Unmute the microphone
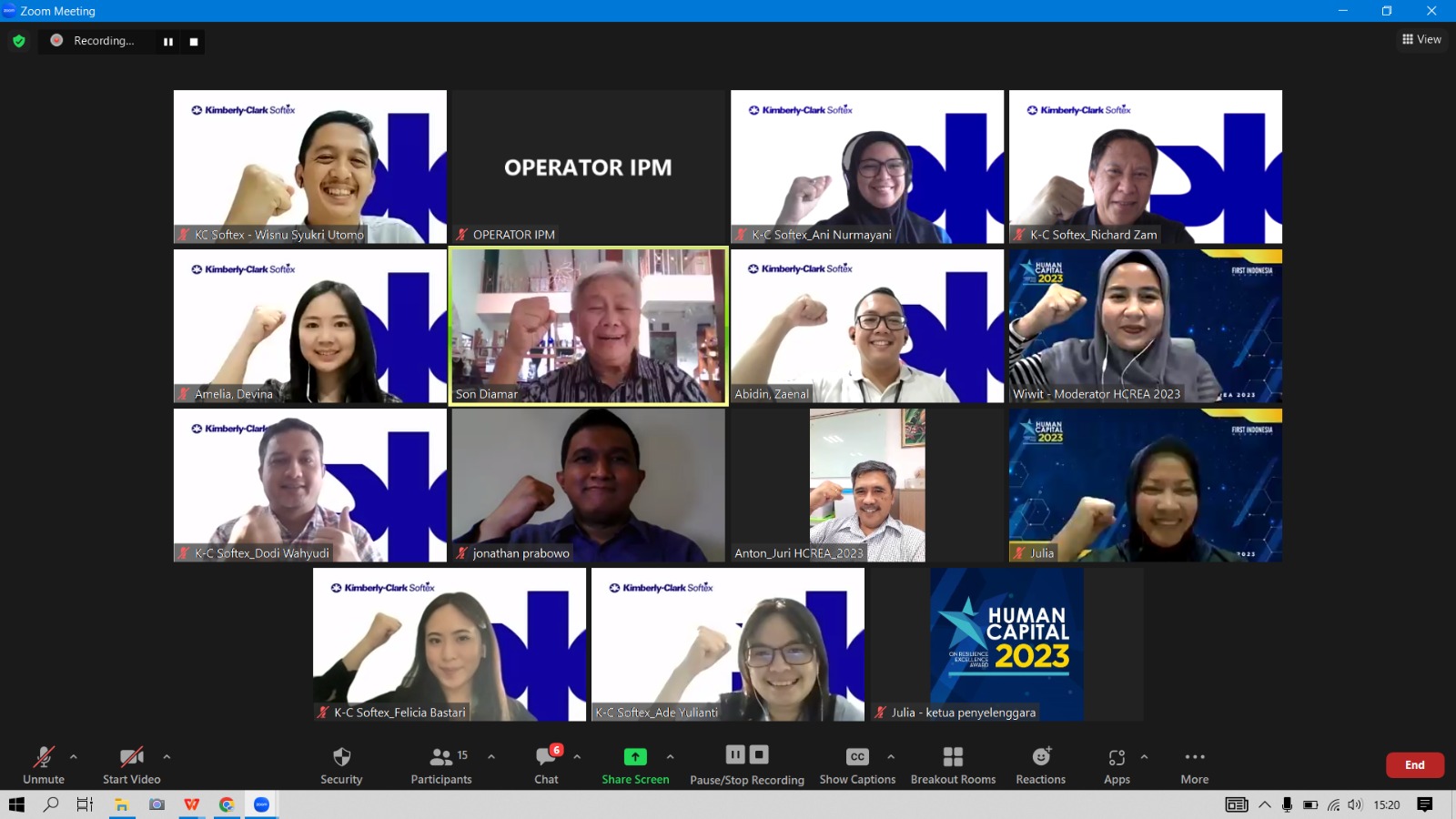1456x819 pixels. pyautogui.click(x=44, y=757)
